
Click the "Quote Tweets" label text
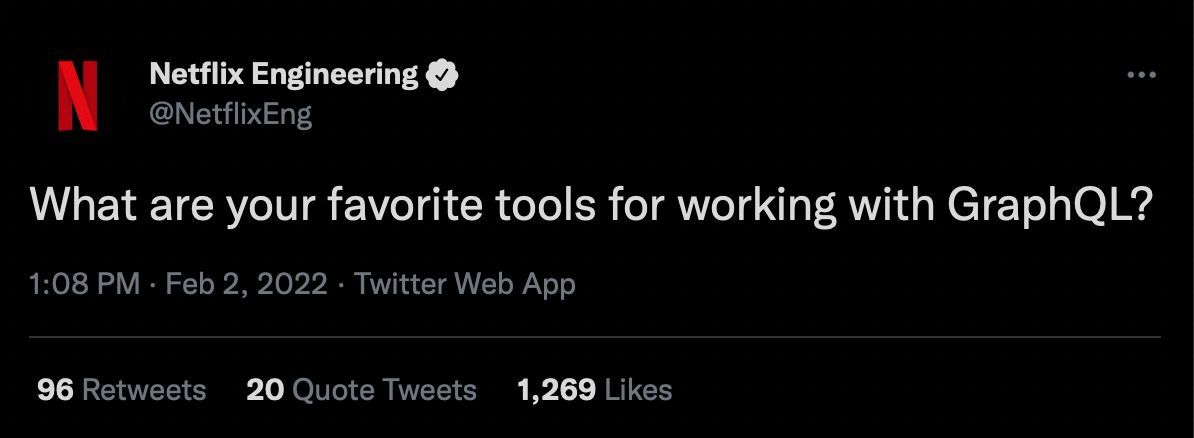[385, 390]
